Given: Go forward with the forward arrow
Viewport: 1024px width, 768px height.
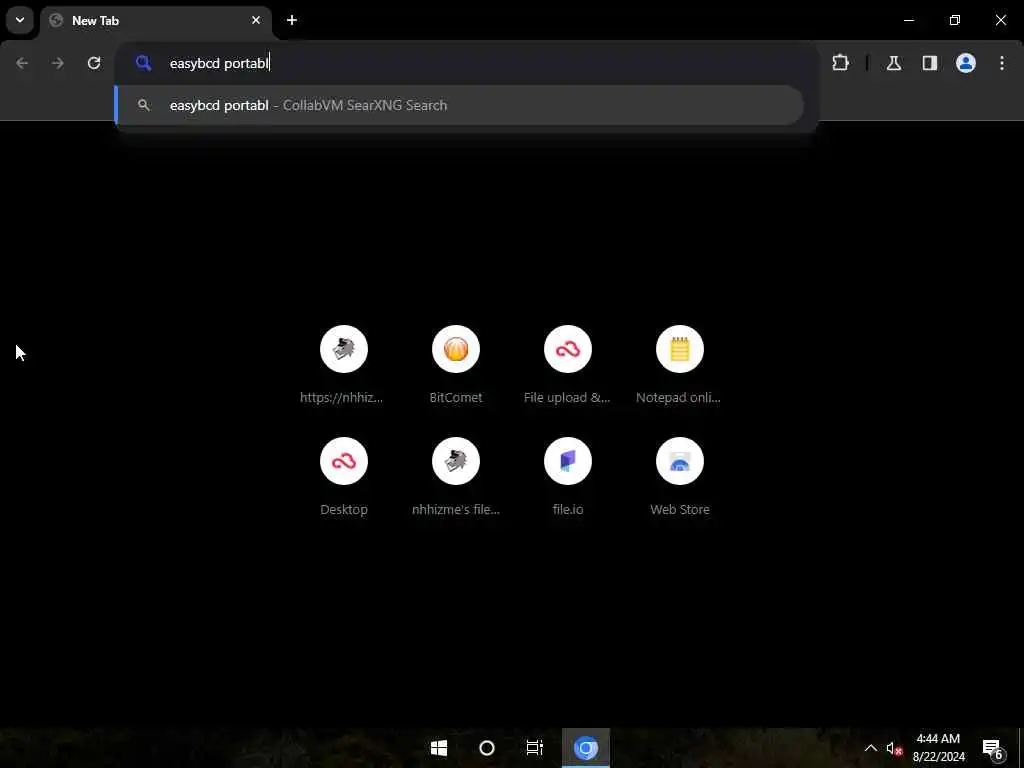Looking at the screenshot, I should click(x=58, y=63).
